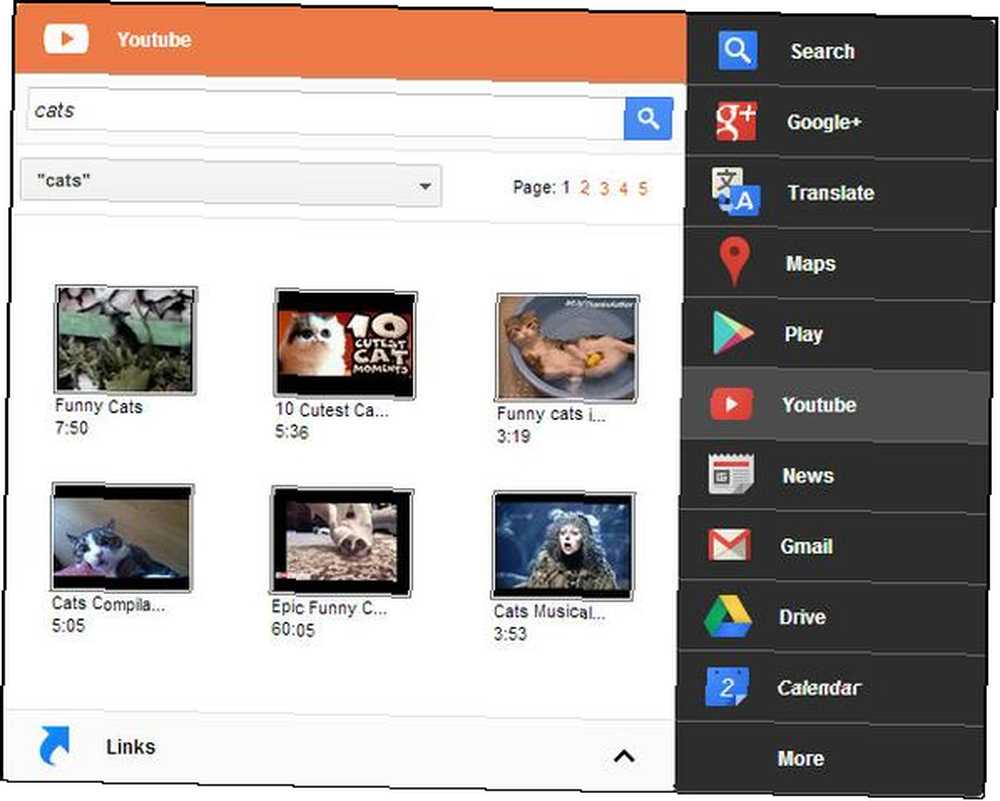The height and width of the screenshot is (801, 1000).
Task: Select the red Youtube icon in sidebar
Action: click(732, 404)
